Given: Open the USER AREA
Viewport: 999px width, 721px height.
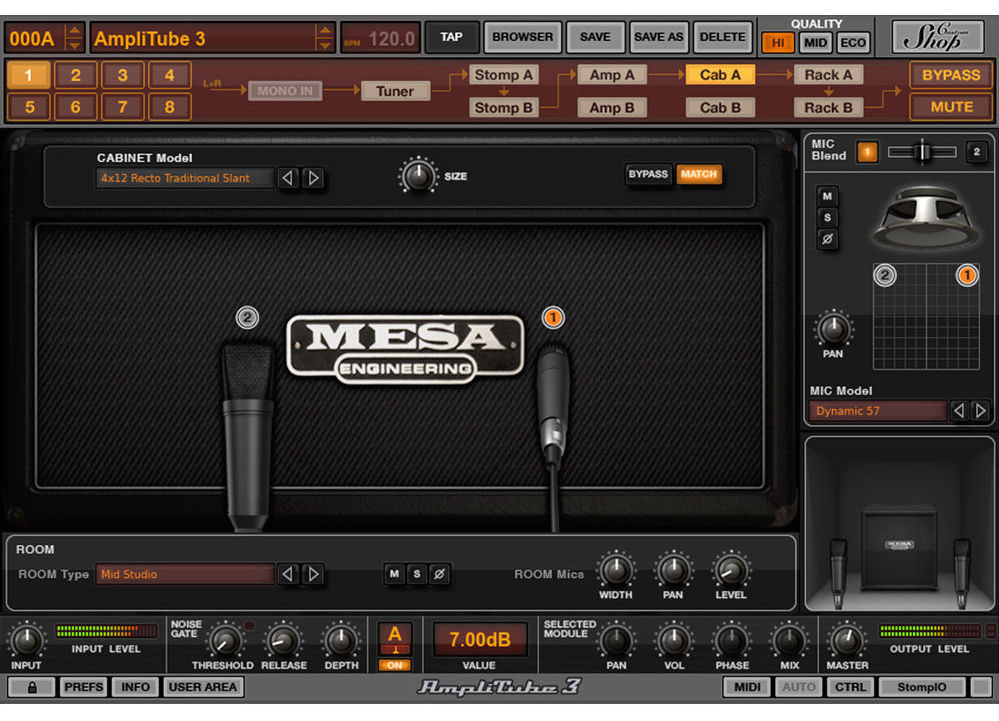Looking at the screenshot, I should click(203, 687).
